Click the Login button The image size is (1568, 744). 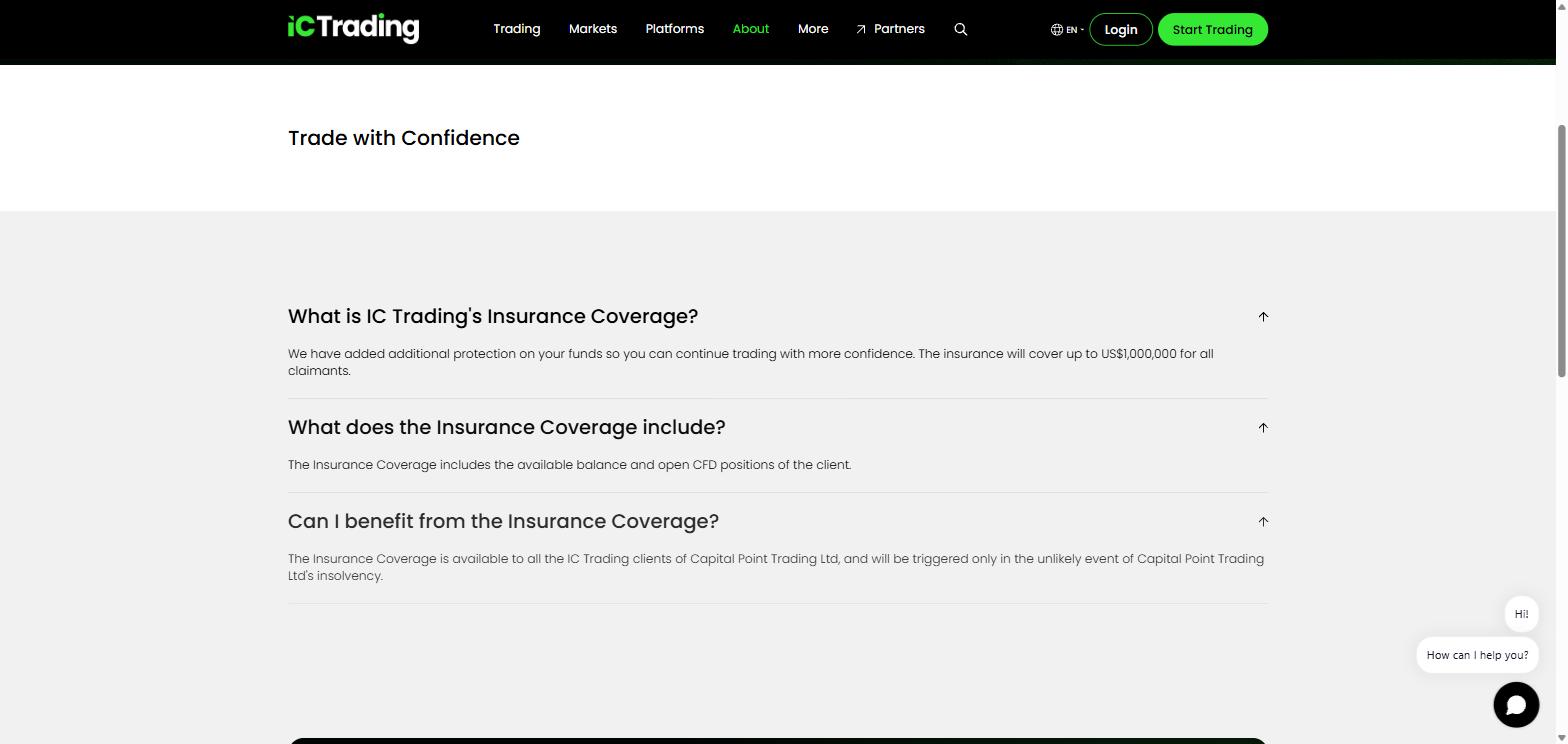click(1121, 30)
